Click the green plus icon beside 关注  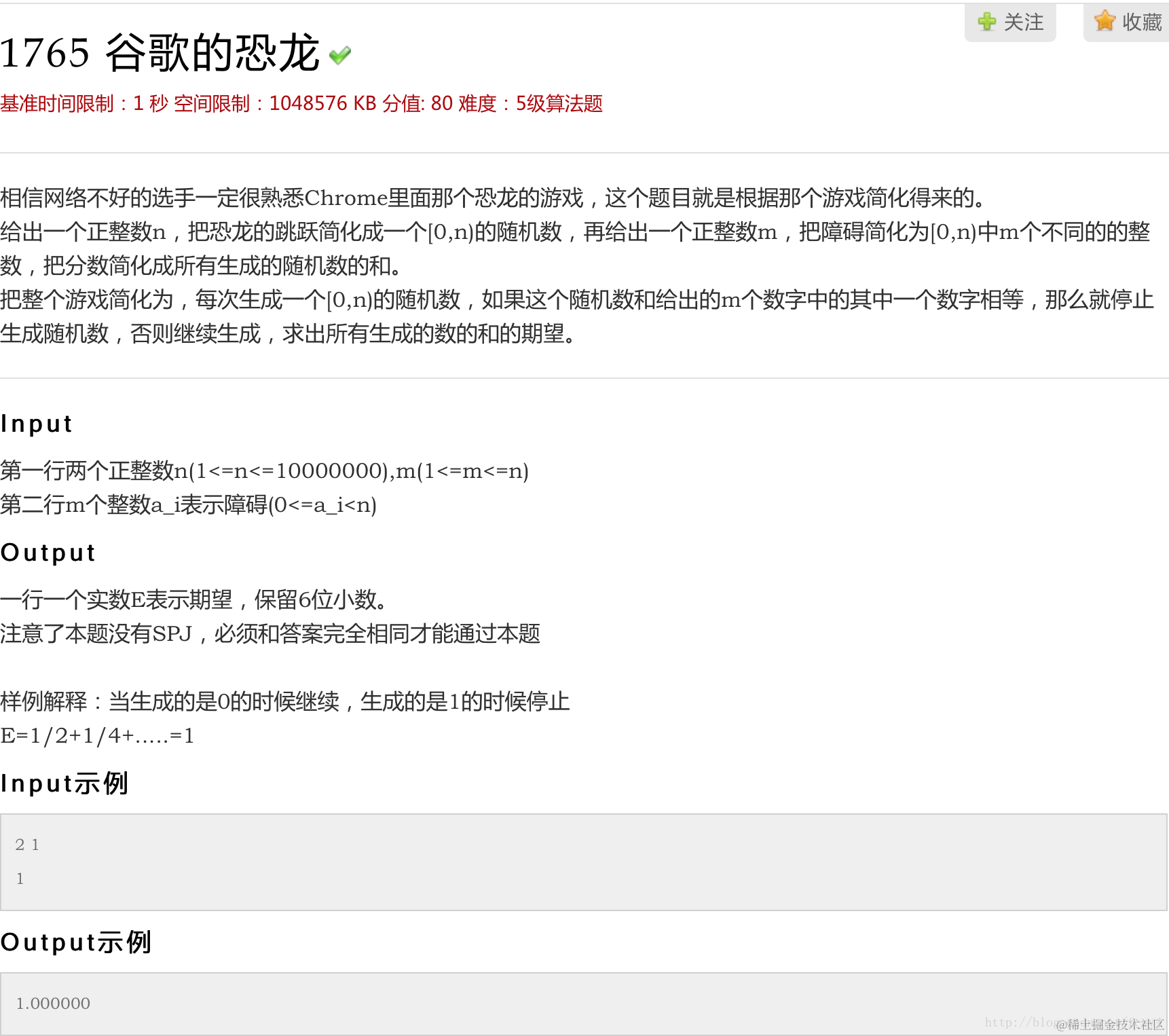tap(986, 22)
